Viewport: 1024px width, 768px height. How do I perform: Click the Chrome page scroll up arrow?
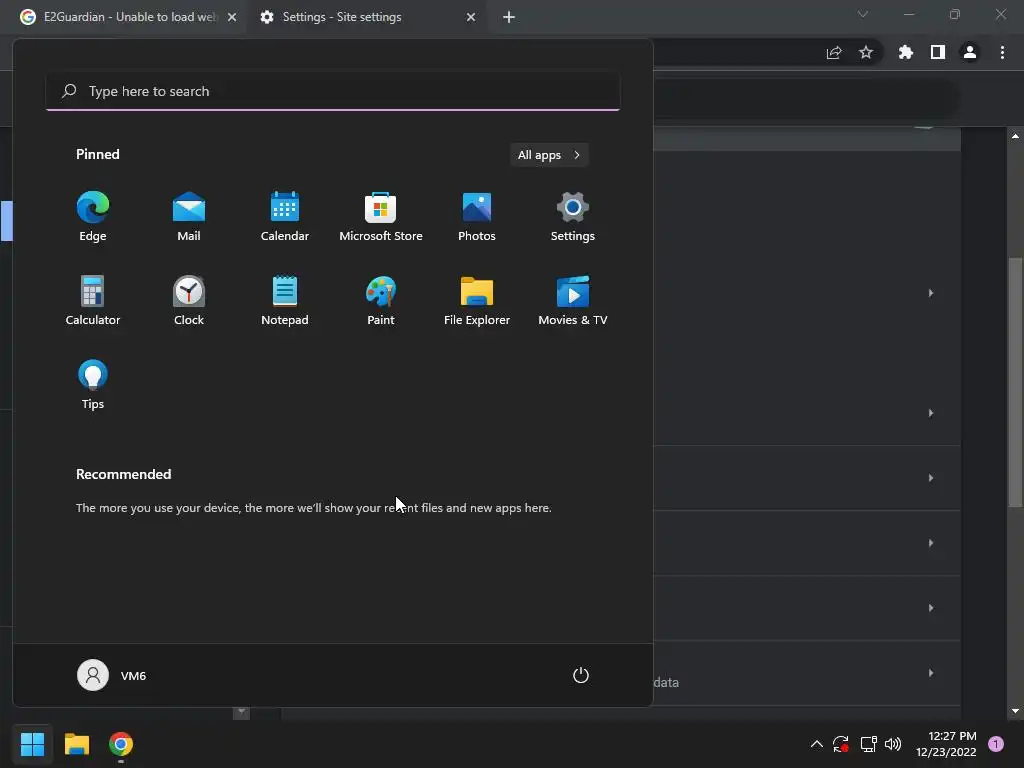1015,136
